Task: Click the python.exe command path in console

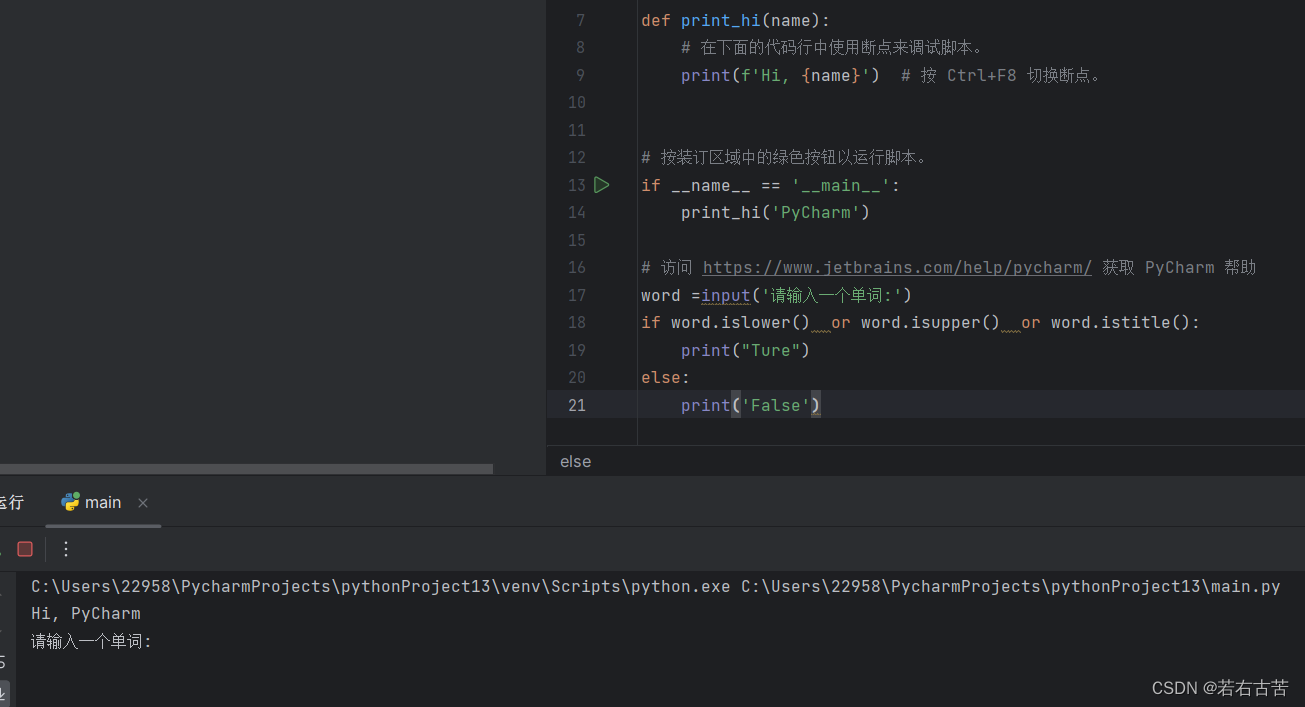Action: coord(381,586)
